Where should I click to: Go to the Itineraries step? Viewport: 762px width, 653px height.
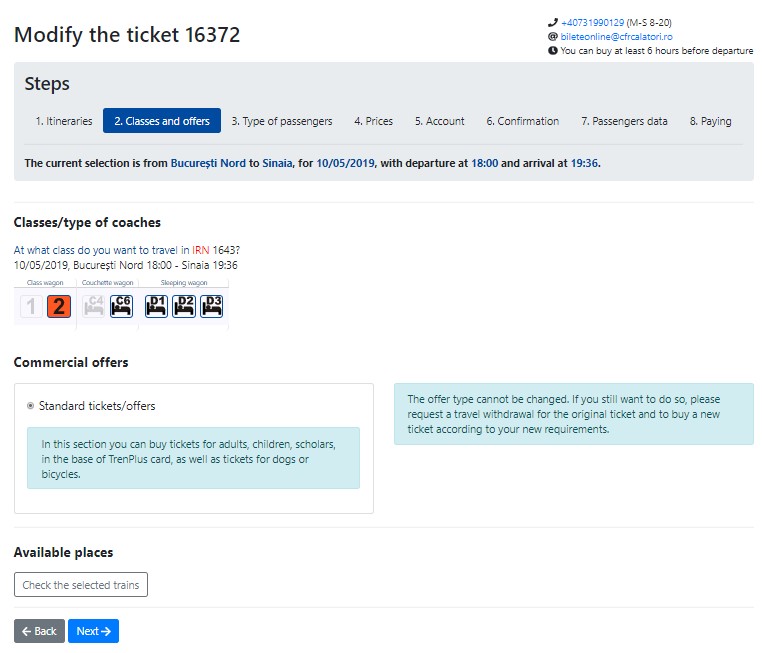click(x=64, y=121)
